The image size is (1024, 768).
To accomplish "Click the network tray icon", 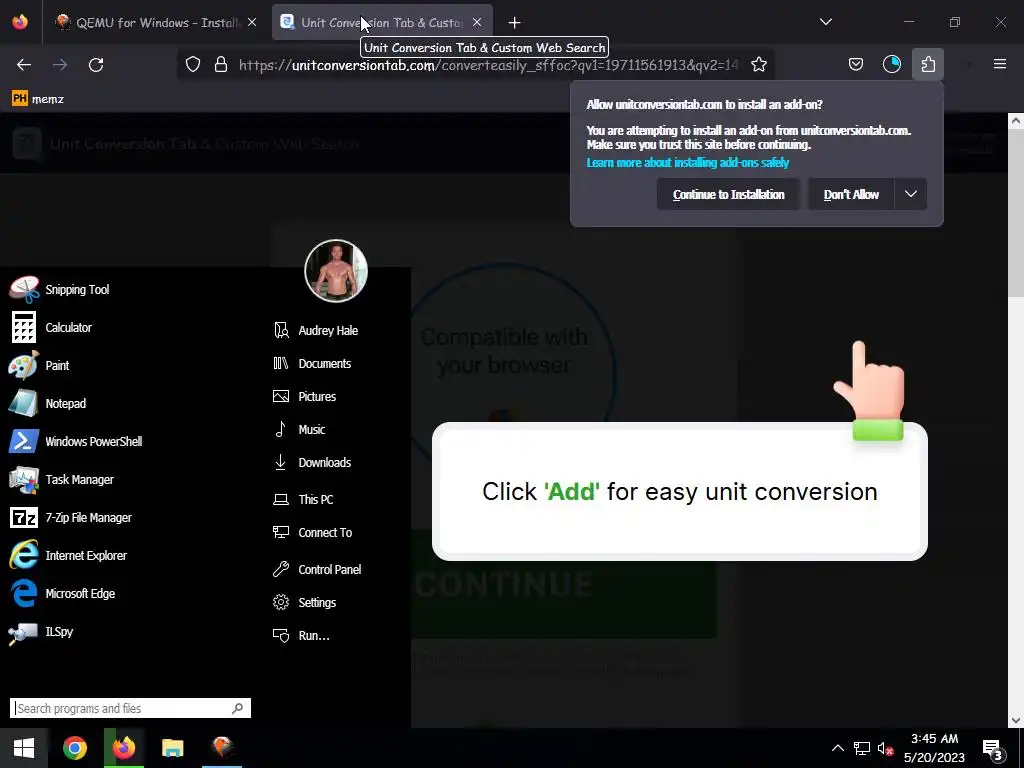I will click(x=861, y=748).
